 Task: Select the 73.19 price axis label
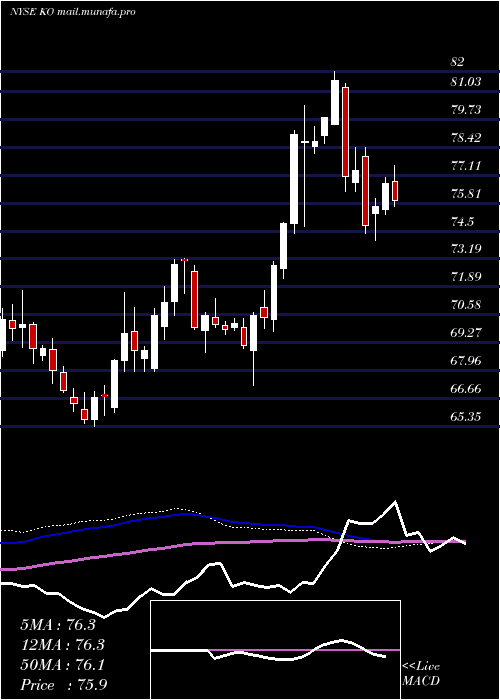tap(467, 249)
